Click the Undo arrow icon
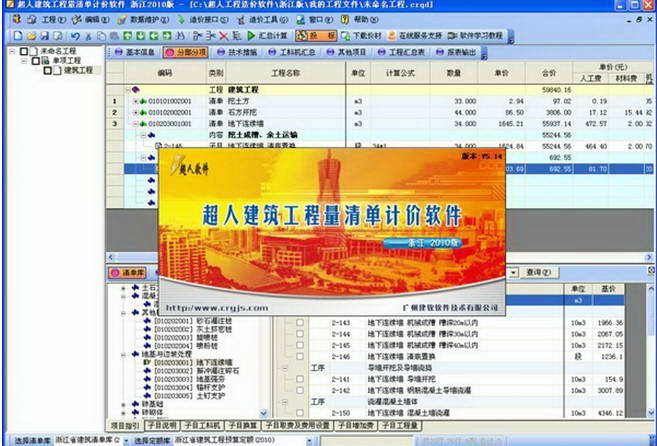657x446 pixels. click(x=75, y=36)
